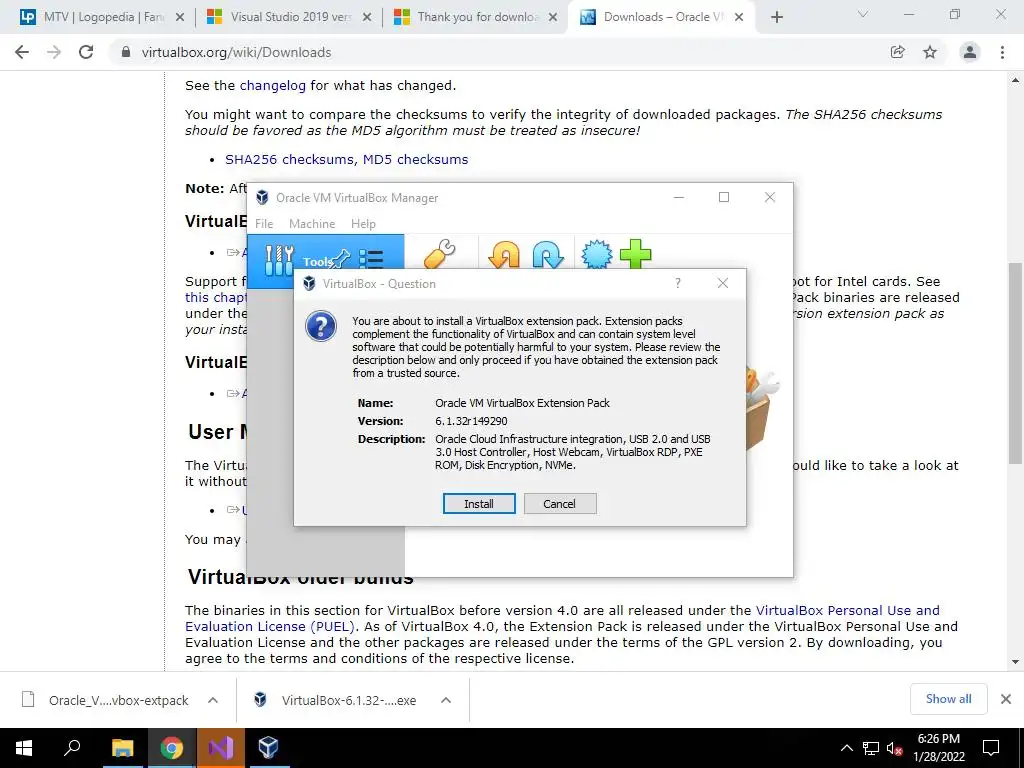Show hidden system tray icons
The width and height of the screenshot is (1024, 768).
(x=846, y=748)
